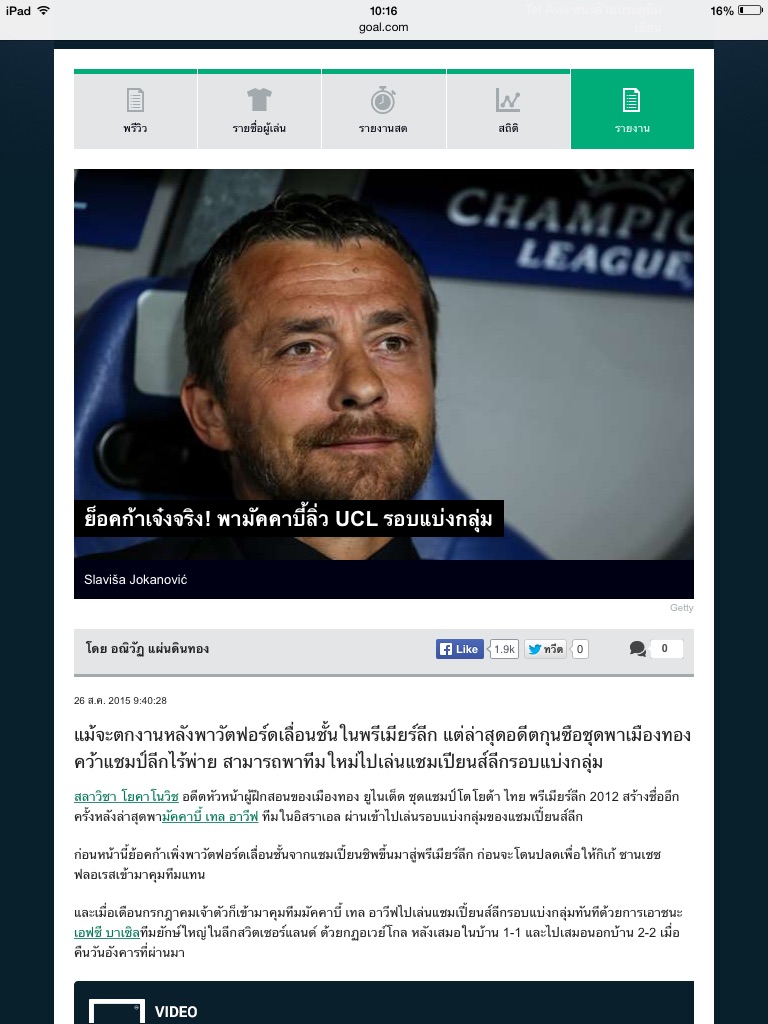
Task: Tap the goal.com address bar
Action: [383, 27]
